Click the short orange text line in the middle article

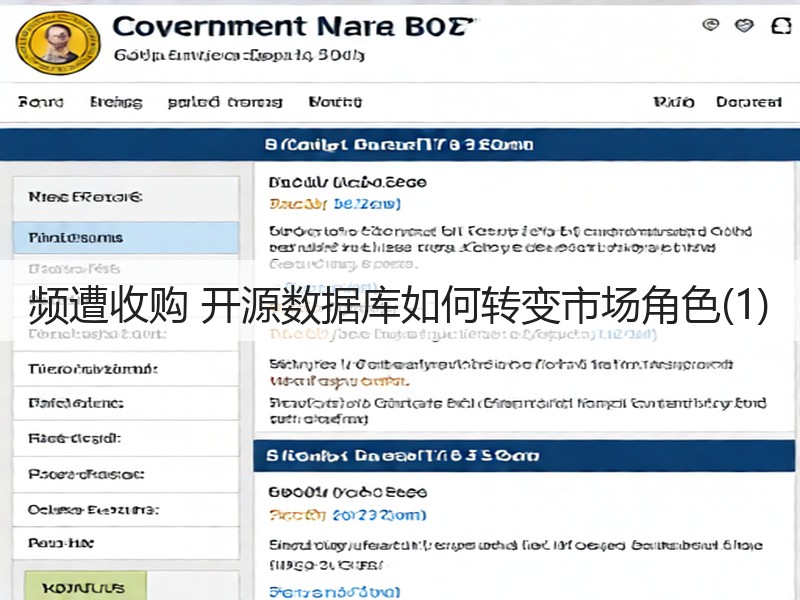[x=338, y=381]
